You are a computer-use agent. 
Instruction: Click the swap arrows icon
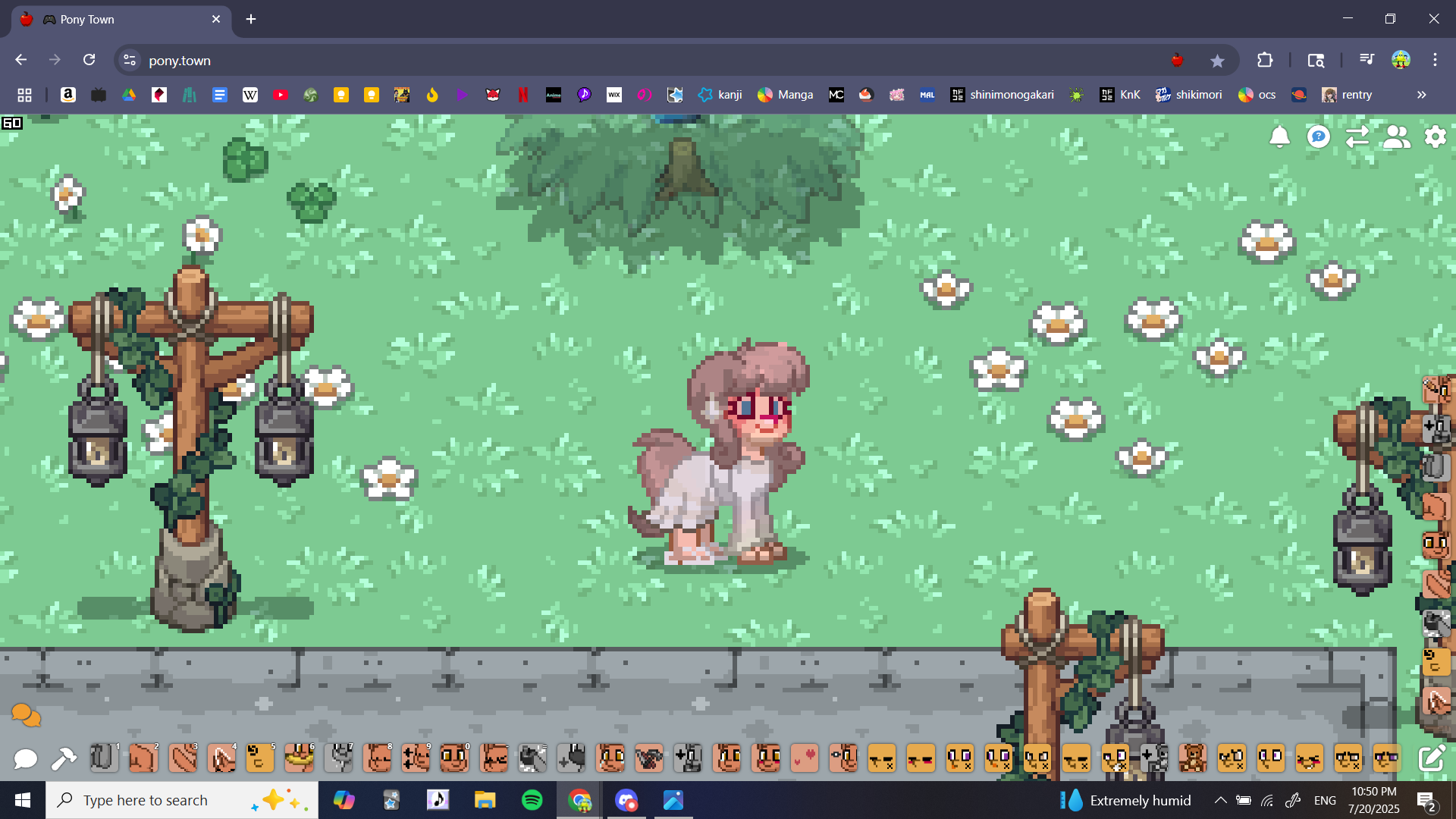[1357, 137]
